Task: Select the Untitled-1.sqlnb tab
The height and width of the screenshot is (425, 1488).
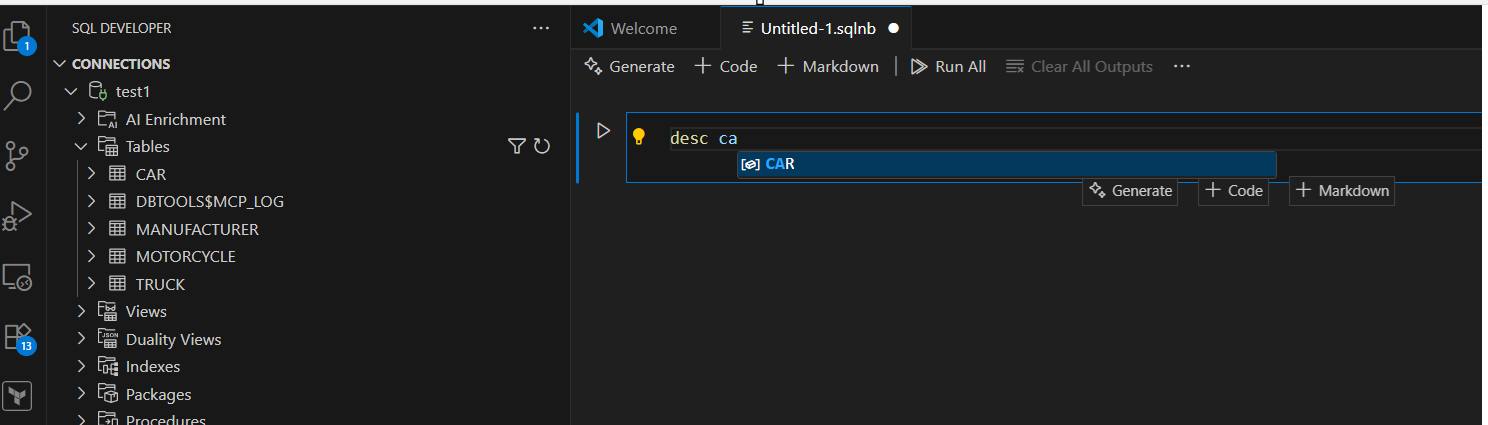Action: tap(817, 28)
